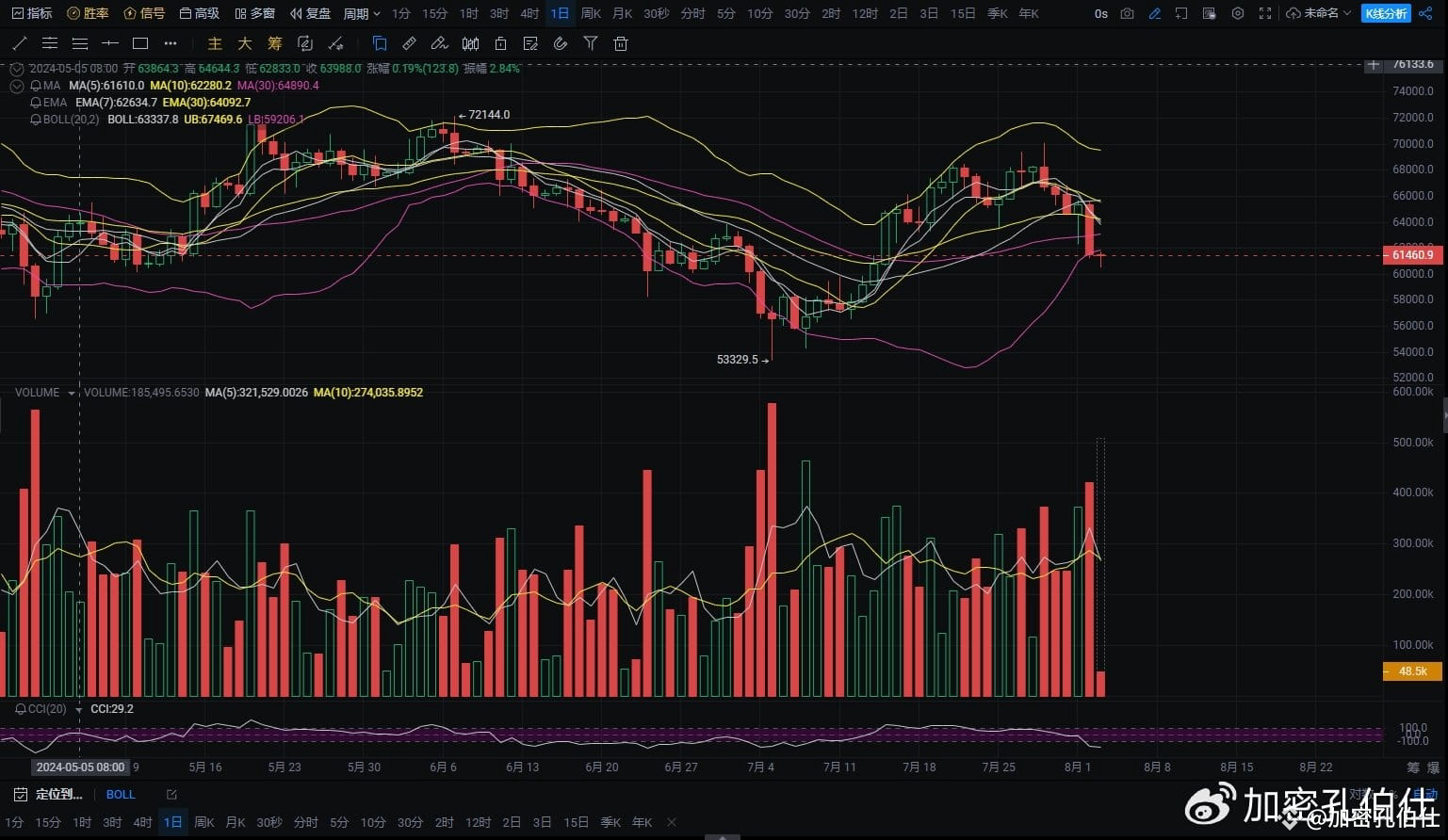The image size is (1448, 840).
Task: Switch to the 4时 timeframe in top bar
Action: coord(529,13)
